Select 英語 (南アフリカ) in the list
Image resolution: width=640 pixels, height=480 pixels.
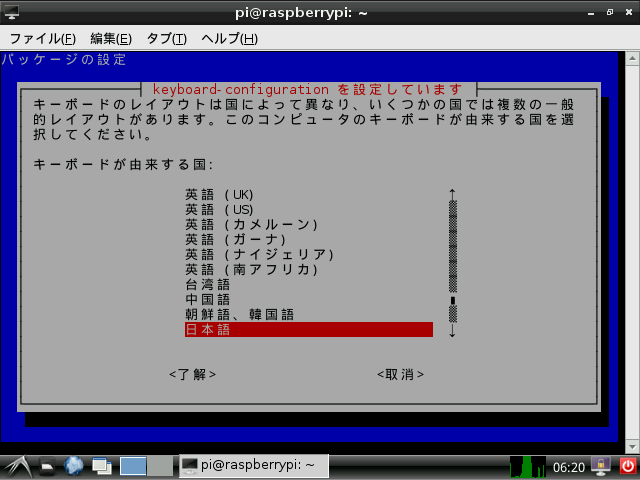click(x=251, y=270)
